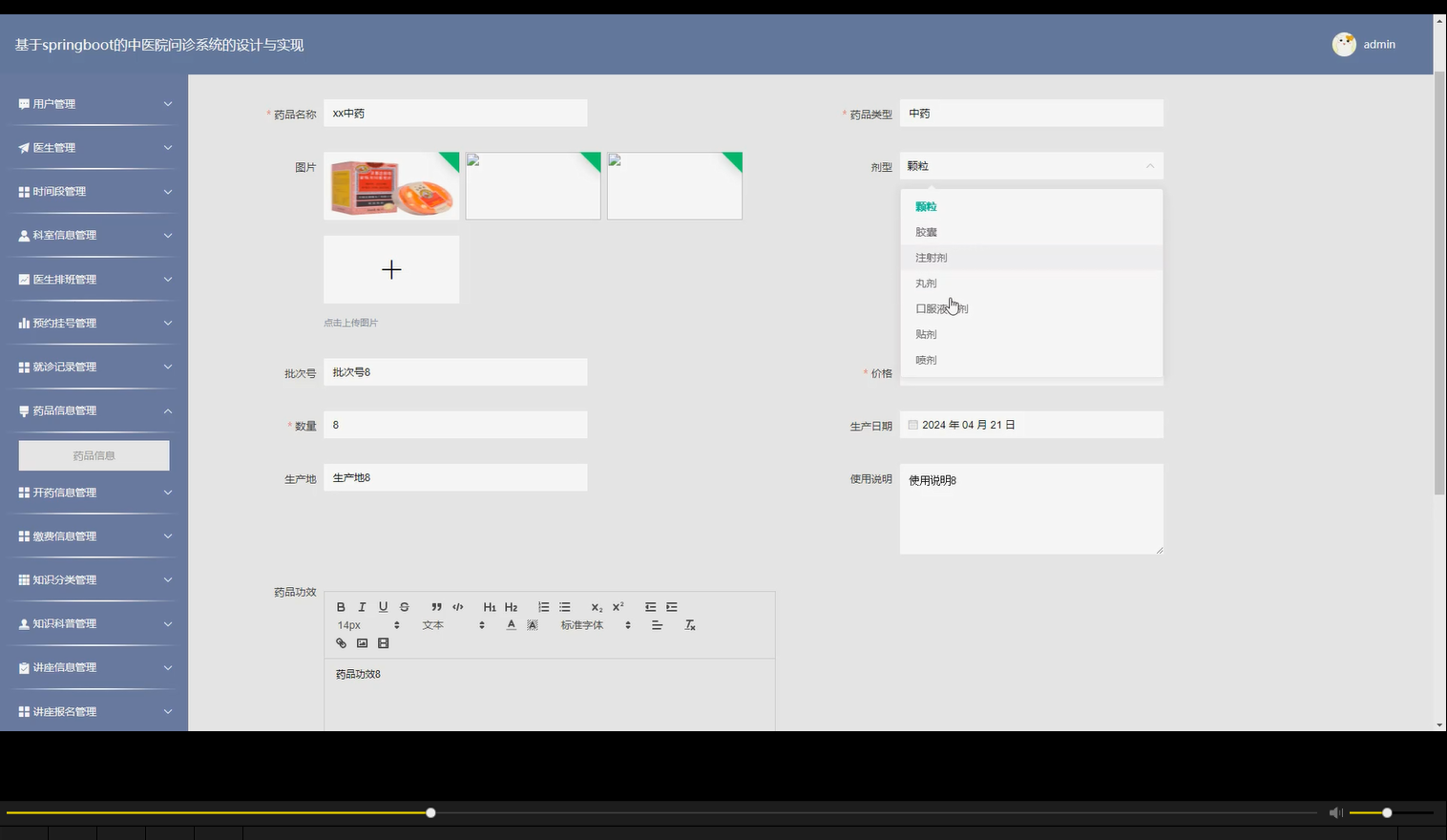Viewport: 1447px width, 840px height.
Task: Expand the 时间段管理 sidebar menu
Action: pos(94,192)
